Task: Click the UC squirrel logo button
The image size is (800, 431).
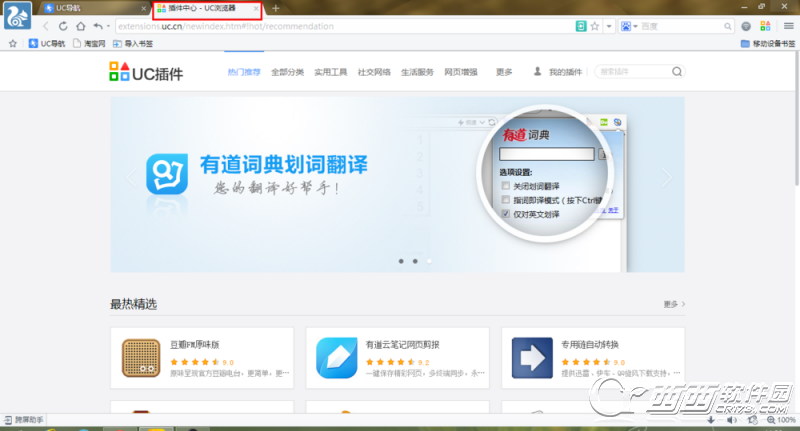Action: 17,16
